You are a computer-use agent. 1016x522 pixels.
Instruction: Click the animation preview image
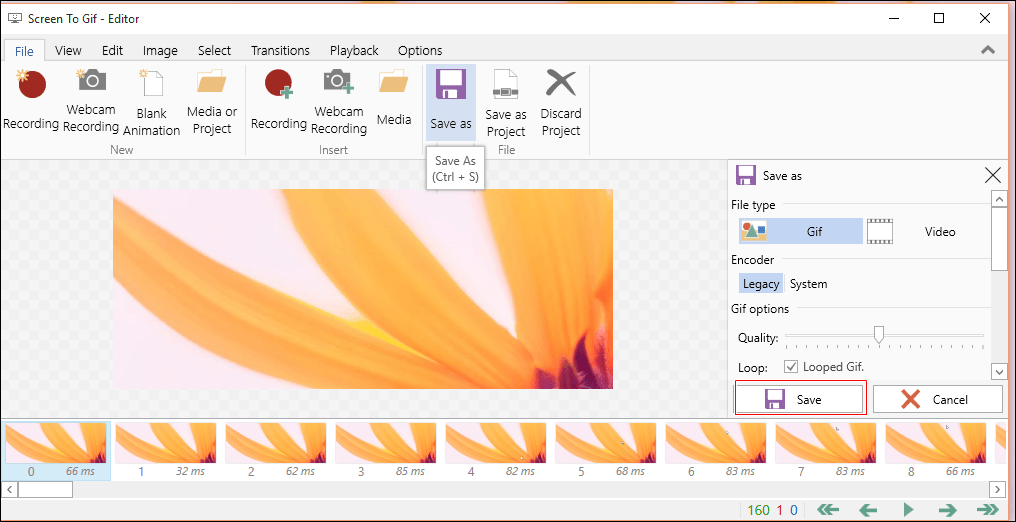coord(363,289)
